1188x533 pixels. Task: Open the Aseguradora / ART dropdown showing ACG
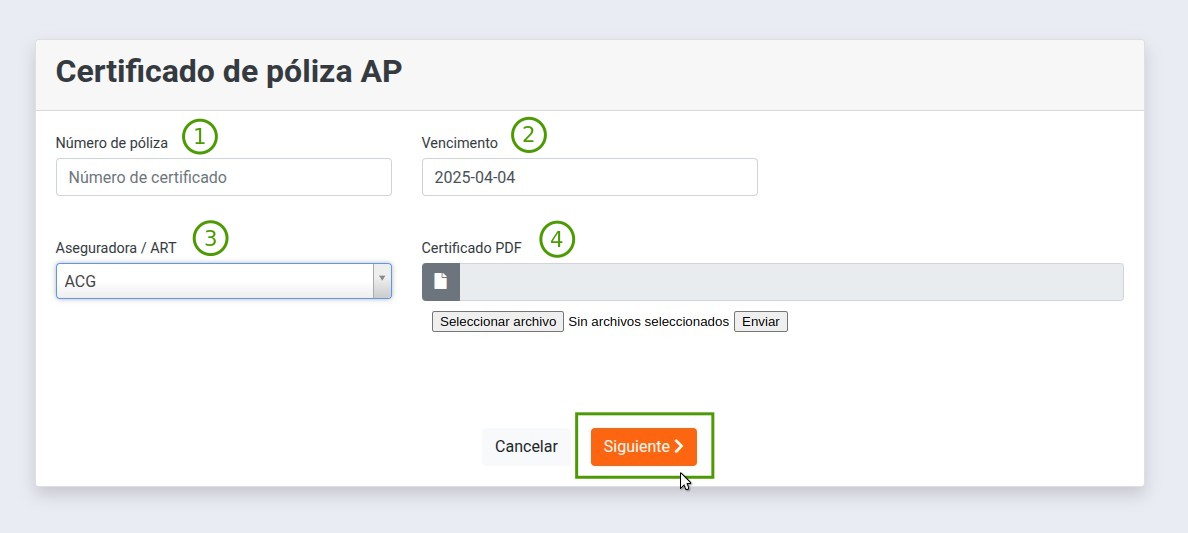[x=214, y=281]
